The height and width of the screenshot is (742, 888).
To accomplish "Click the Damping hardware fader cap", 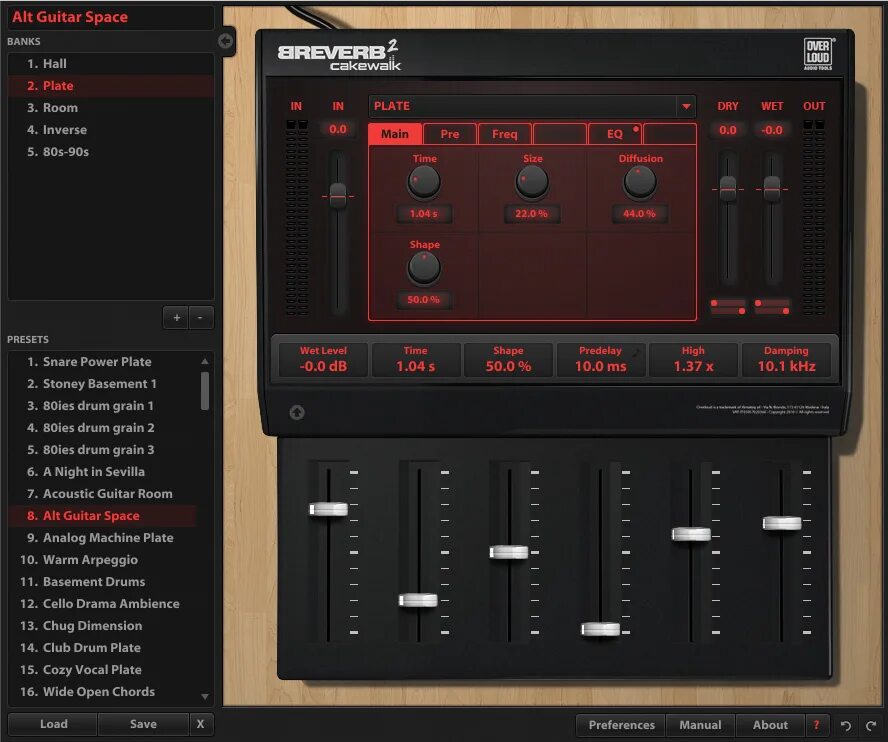I will [x=782, y=523].
